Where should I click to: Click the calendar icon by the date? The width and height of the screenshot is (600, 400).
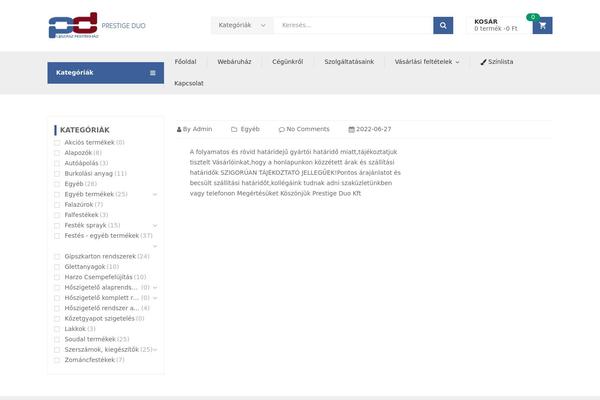tap(351, 129)
